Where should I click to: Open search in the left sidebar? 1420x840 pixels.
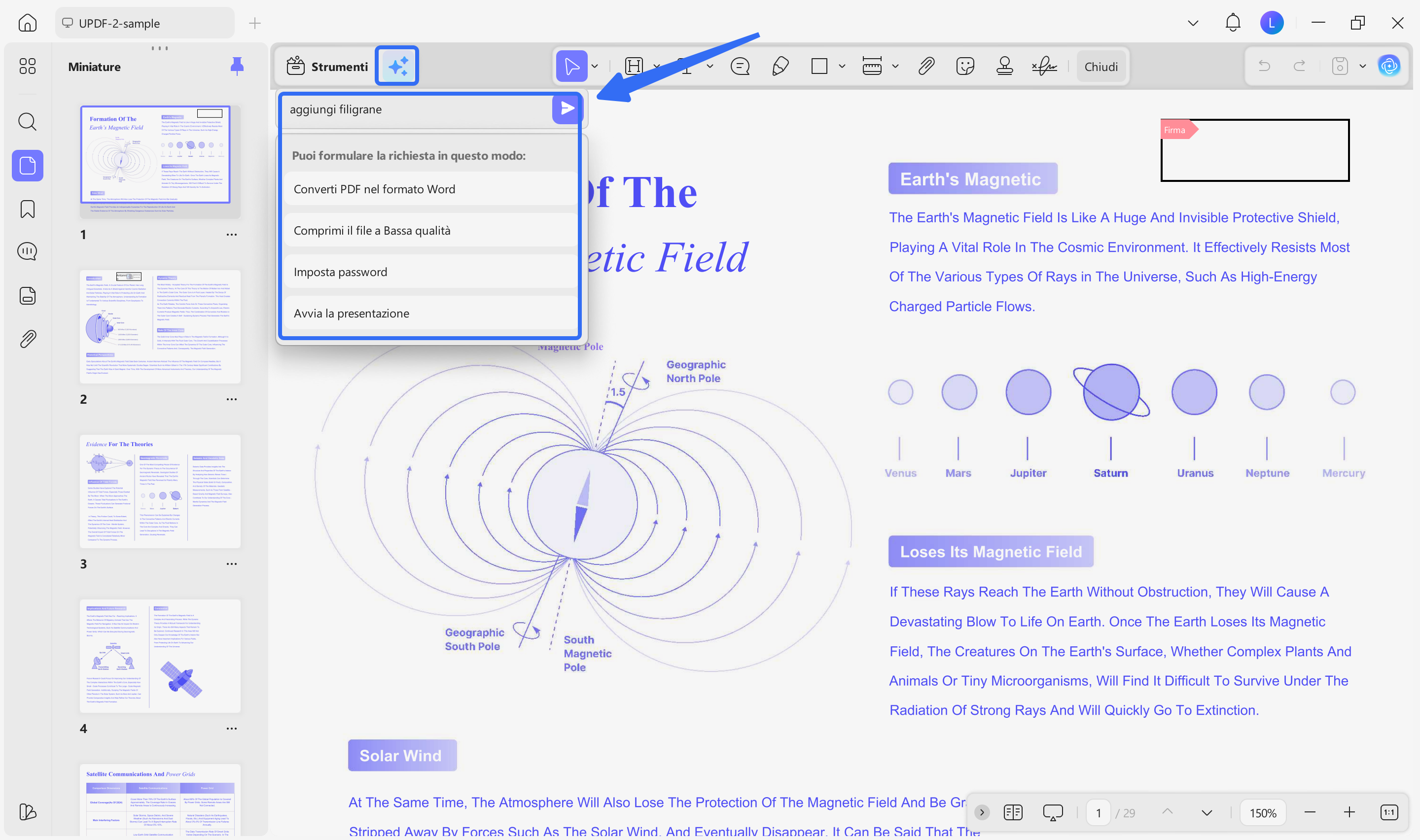[x=27, y=122]
